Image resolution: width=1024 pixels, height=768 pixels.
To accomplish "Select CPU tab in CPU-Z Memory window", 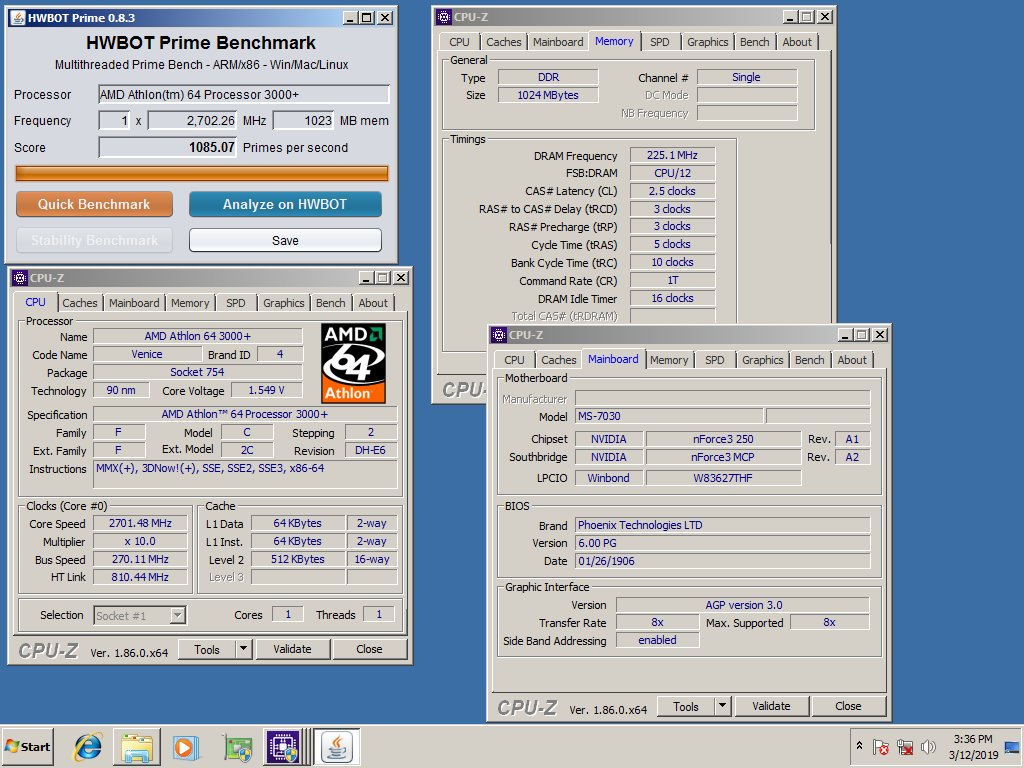I will pyautogui.click(x=459, y=42).
